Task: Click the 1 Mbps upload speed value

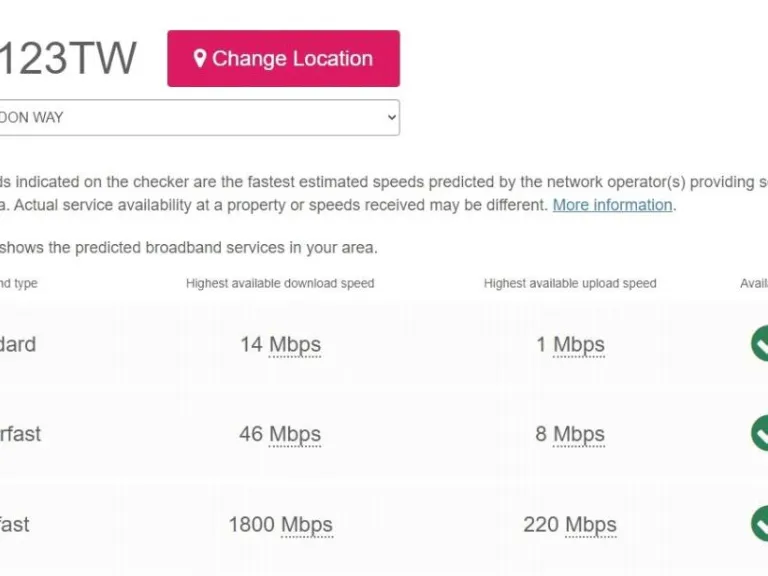Action: point(570,345)
